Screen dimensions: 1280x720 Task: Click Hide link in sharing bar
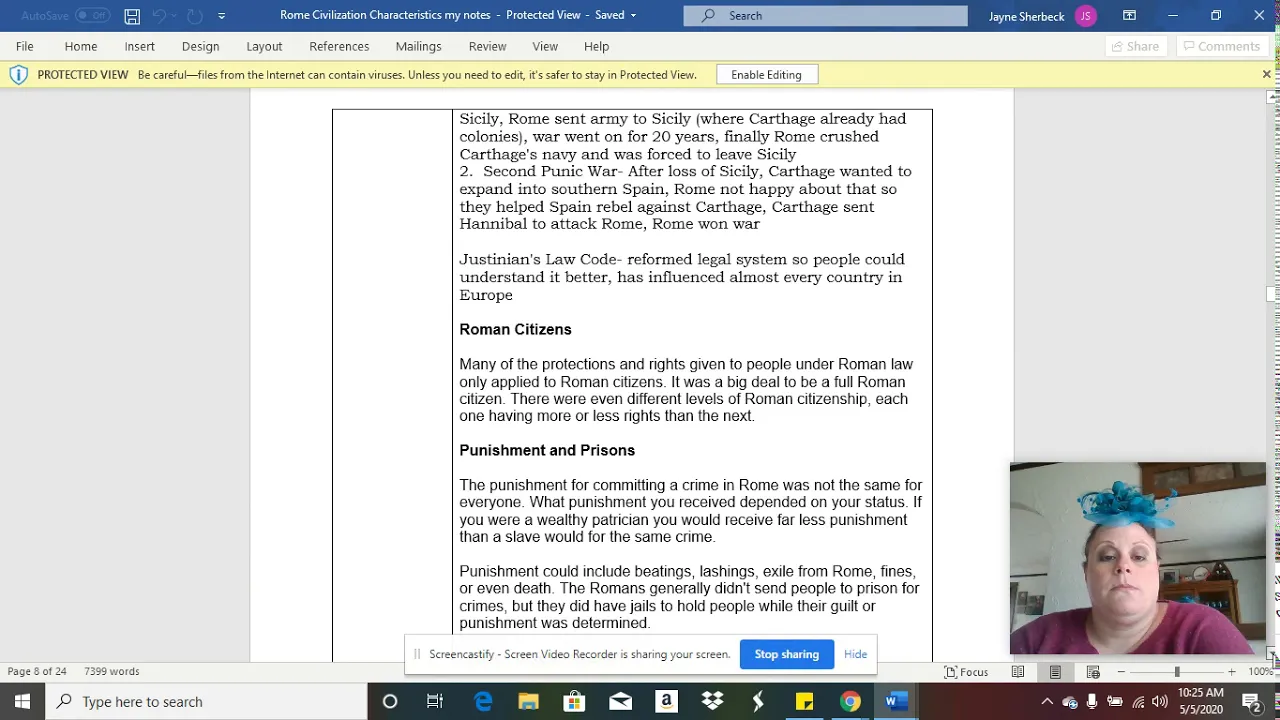point(855,654)
